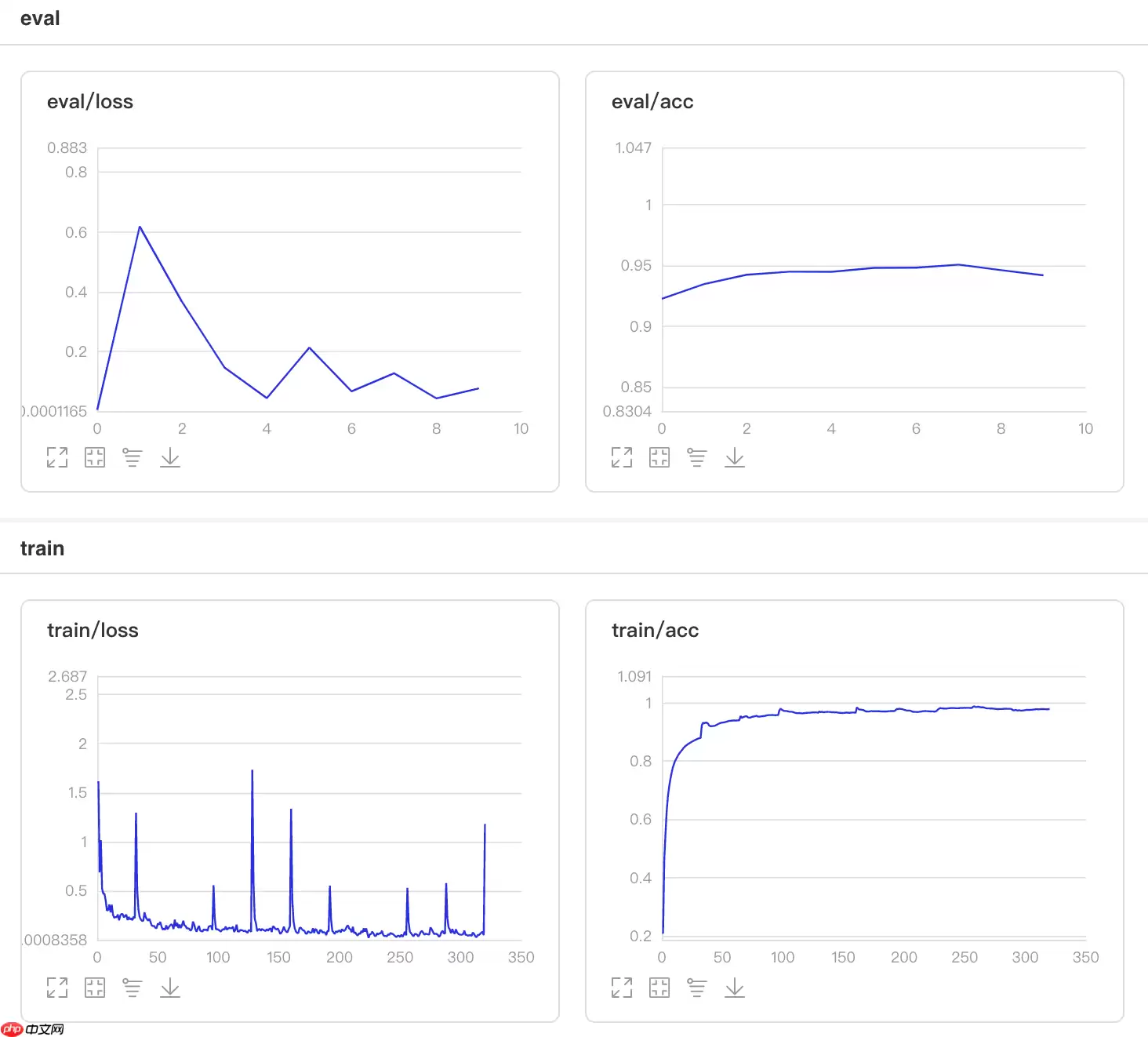
Task: Click the eval/loss chart title
Action: click(90, 102)
